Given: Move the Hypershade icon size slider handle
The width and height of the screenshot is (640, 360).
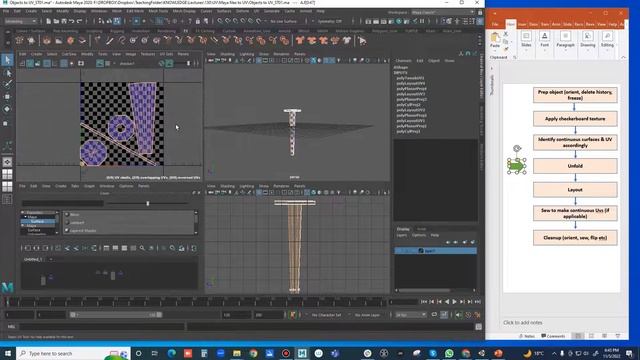Looking at the screenshot, I should pos(148,203).
